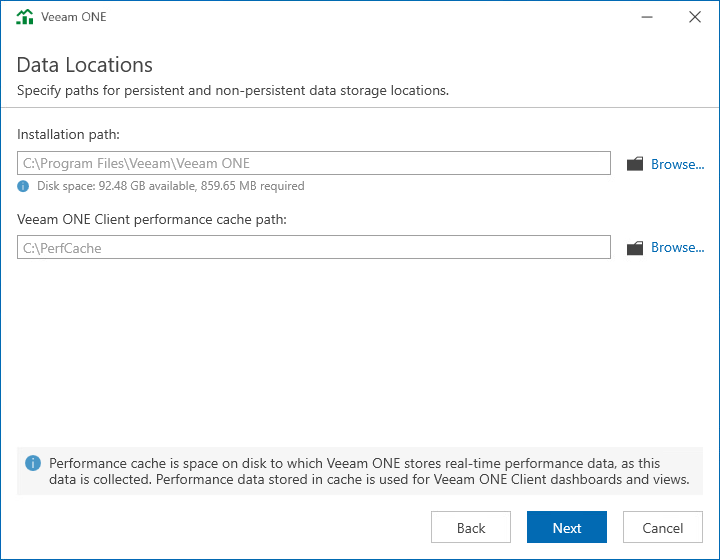The image size is (720, 560).
Task: Click the Veeam ONE logo icon in title bar
Action: click(x=25, y=17)
